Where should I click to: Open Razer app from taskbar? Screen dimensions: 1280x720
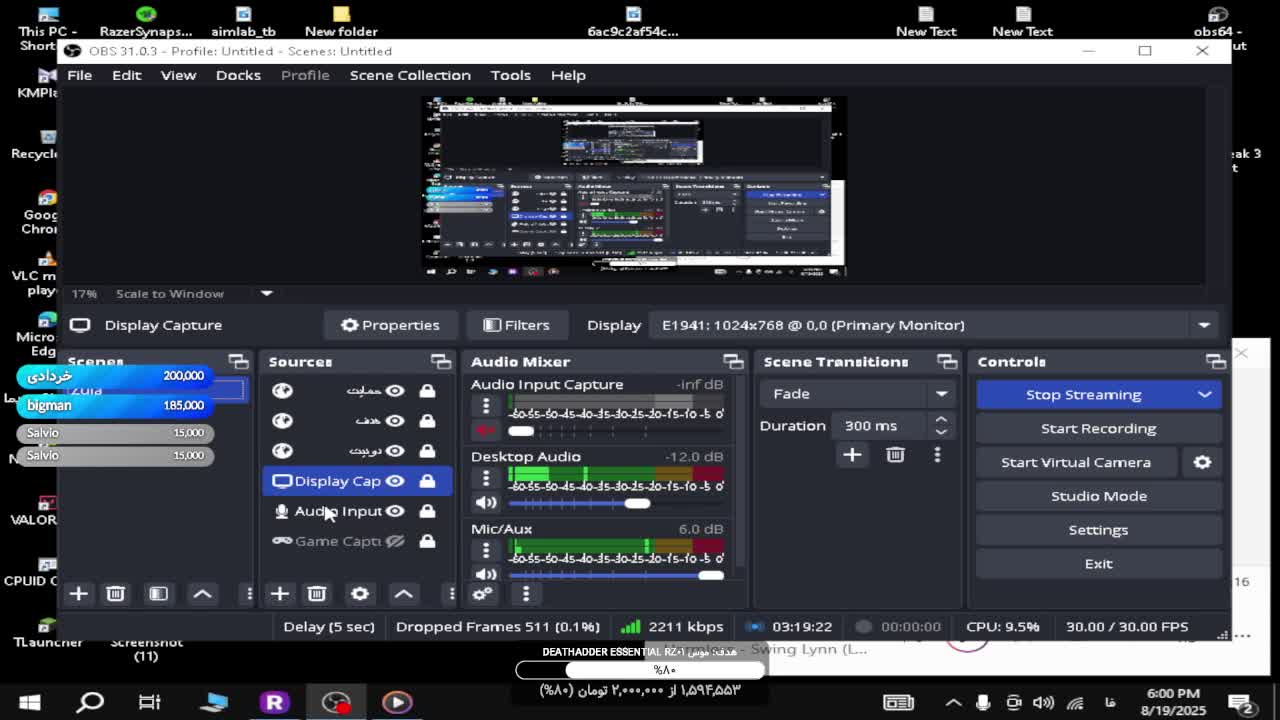[x=274, y=702]
